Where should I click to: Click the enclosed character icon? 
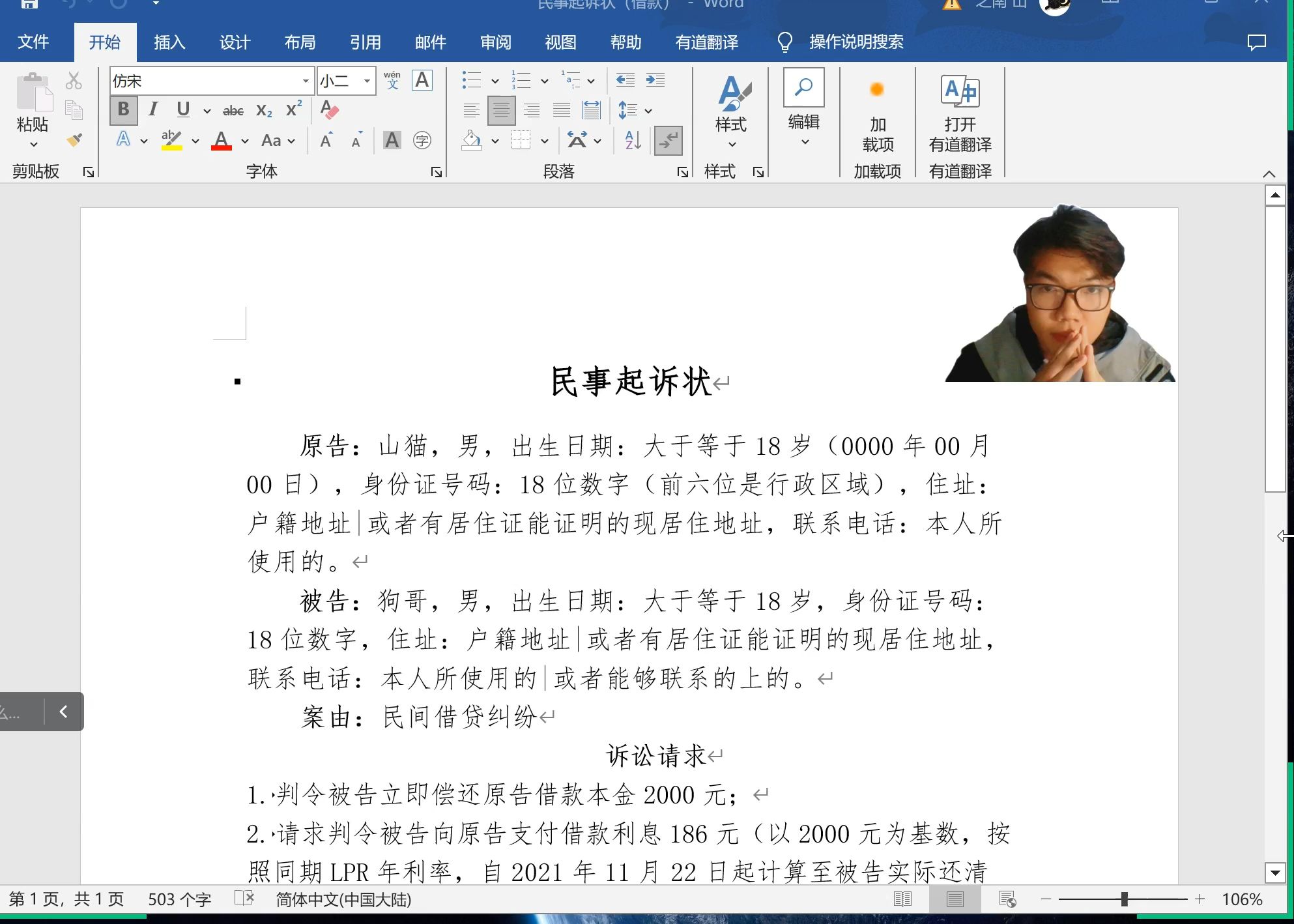click(x=422, y=140)
